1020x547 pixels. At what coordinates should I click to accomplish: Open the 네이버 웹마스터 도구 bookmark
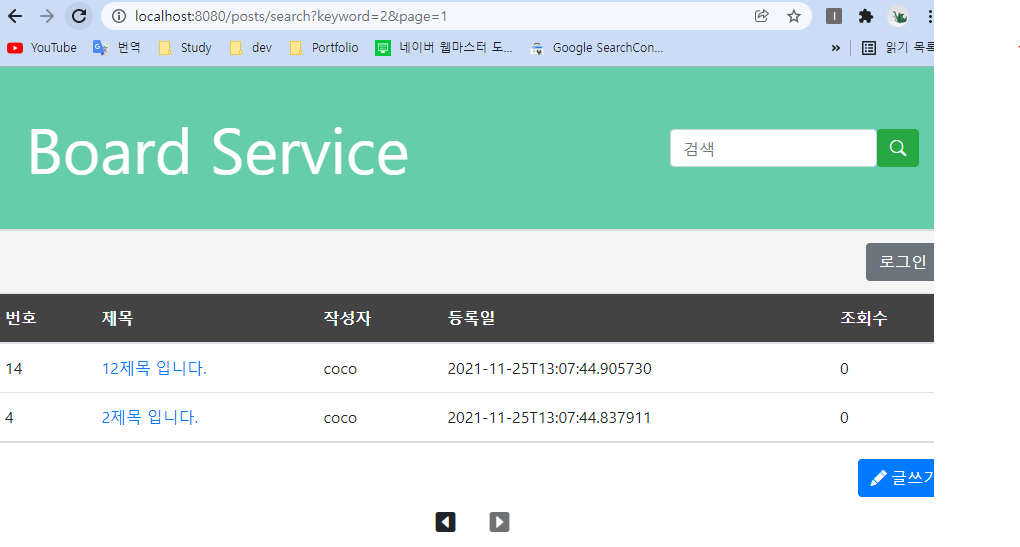point(444,47)
